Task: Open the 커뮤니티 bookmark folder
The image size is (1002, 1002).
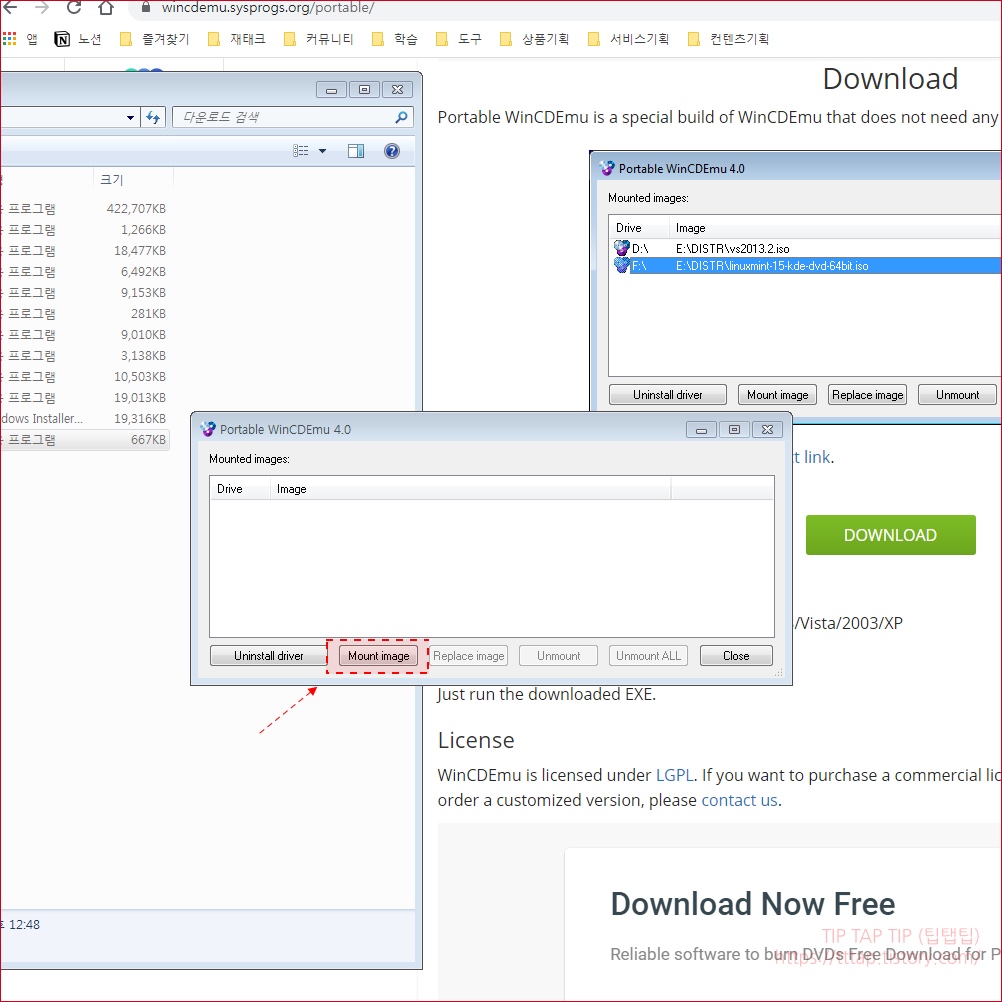Action: pos(318,39)
